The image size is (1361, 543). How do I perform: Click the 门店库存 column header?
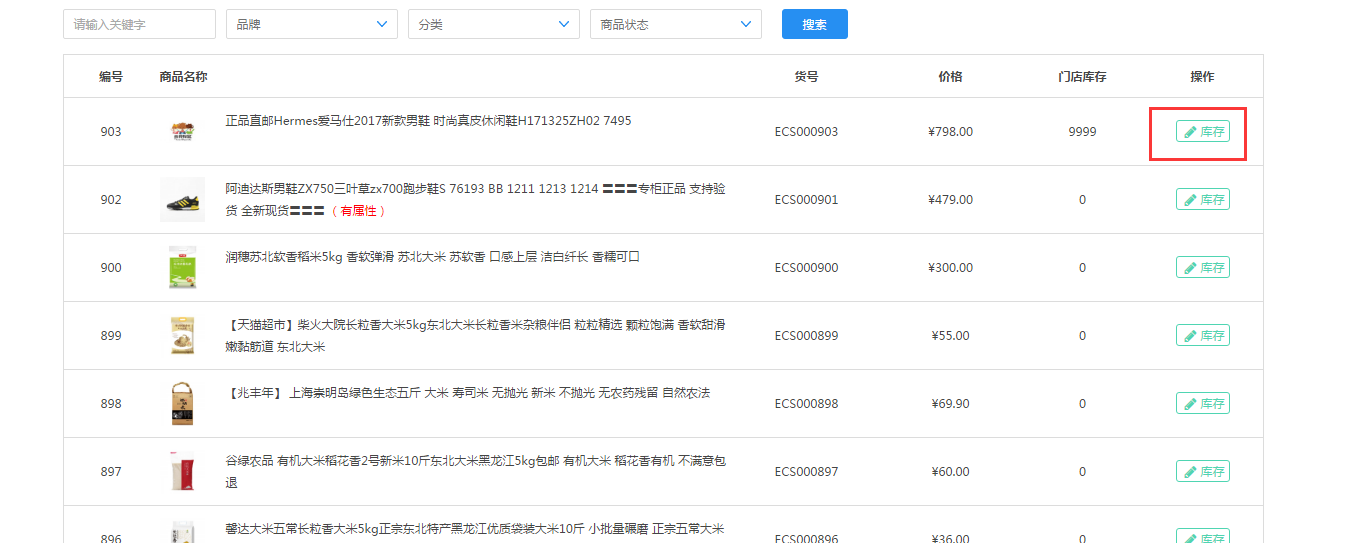(x=1082, y=77)
